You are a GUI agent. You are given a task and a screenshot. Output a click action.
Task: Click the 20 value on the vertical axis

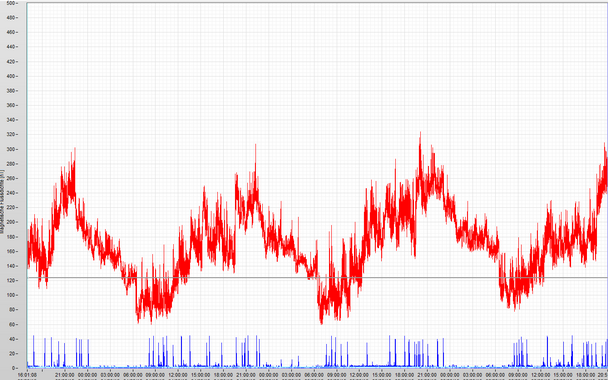coord(12,354)
